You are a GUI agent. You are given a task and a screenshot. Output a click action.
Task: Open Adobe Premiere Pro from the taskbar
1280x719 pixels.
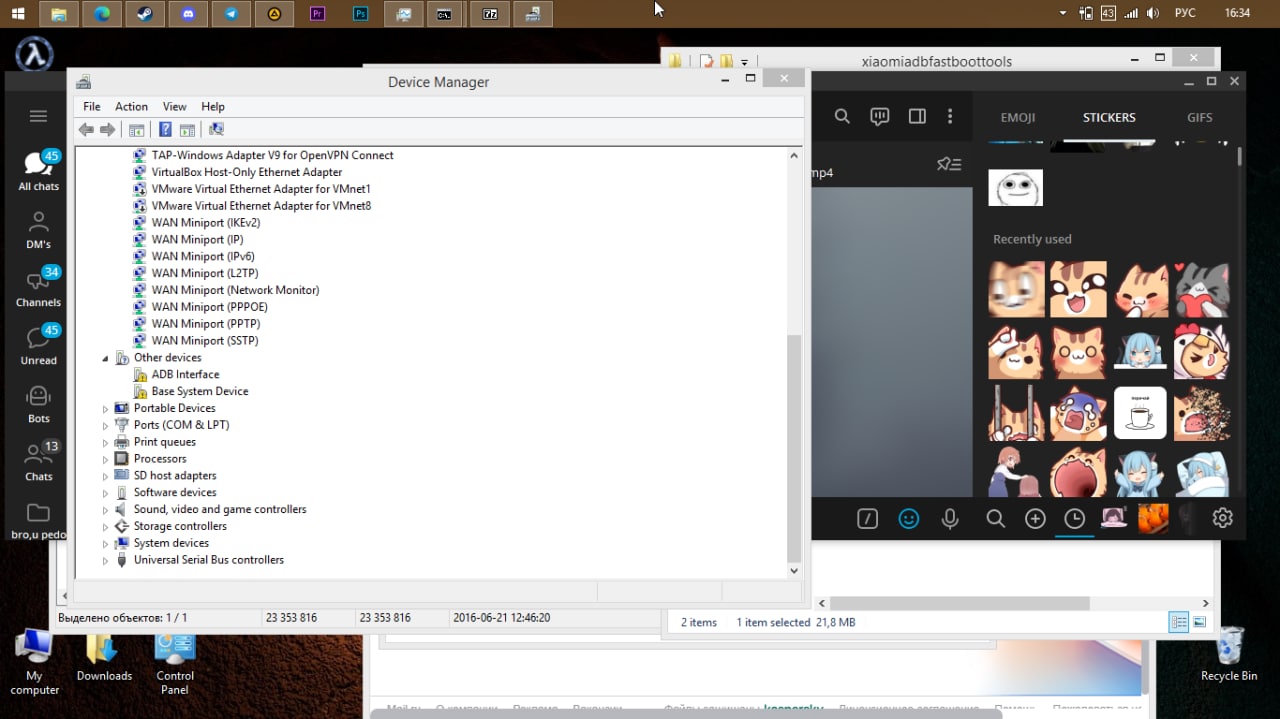(x=317, y=14)
